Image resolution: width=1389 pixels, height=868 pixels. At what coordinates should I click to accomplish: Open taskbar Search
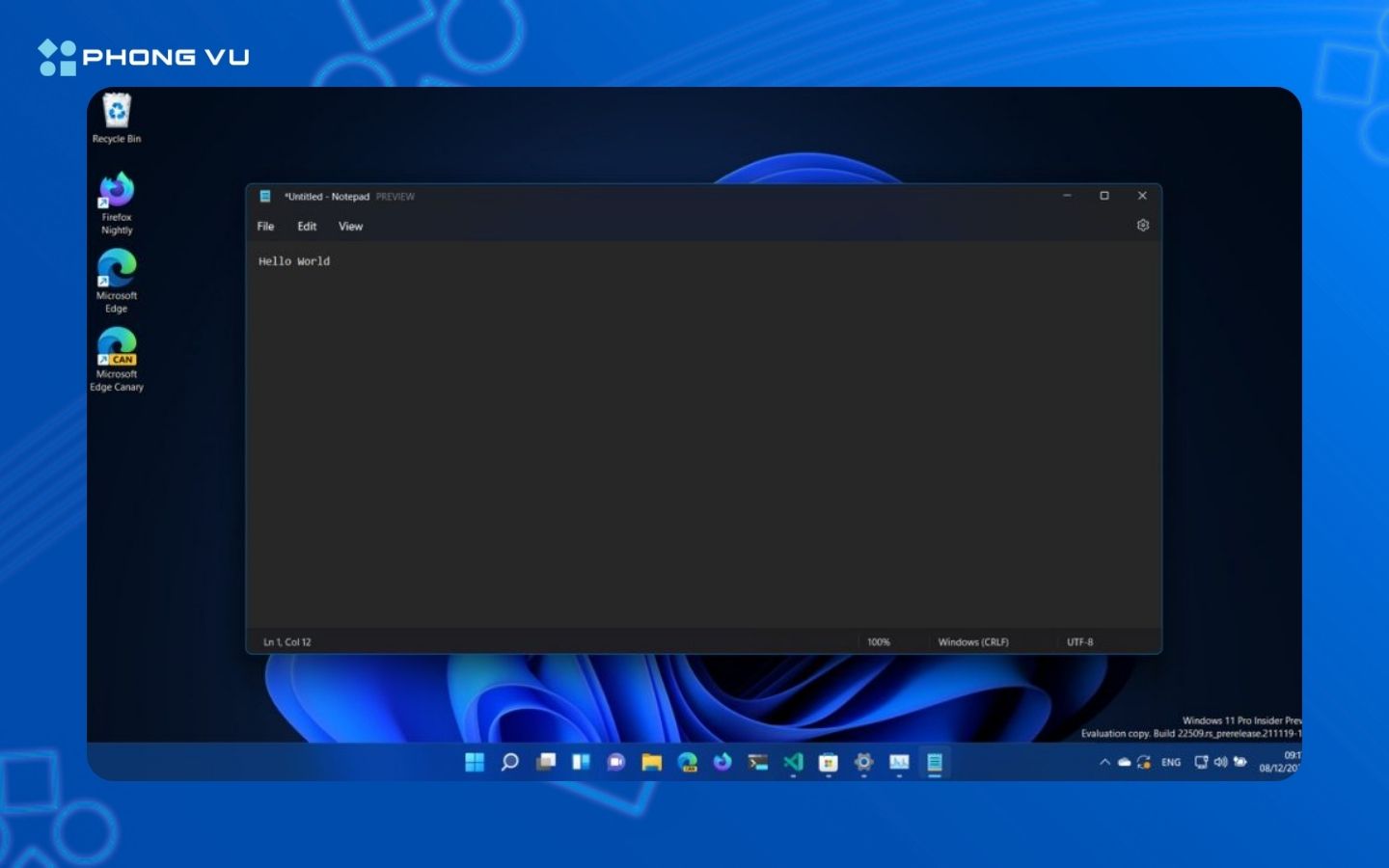click(x=510, y=762)
